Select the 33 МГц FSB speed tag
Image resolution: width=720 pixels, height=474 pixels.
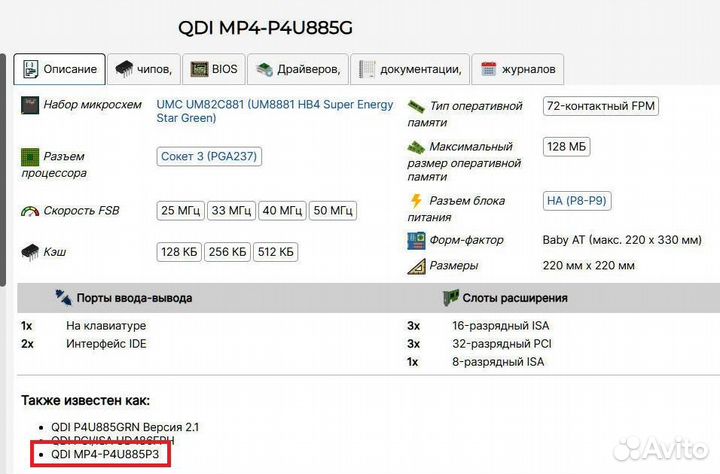231,211
